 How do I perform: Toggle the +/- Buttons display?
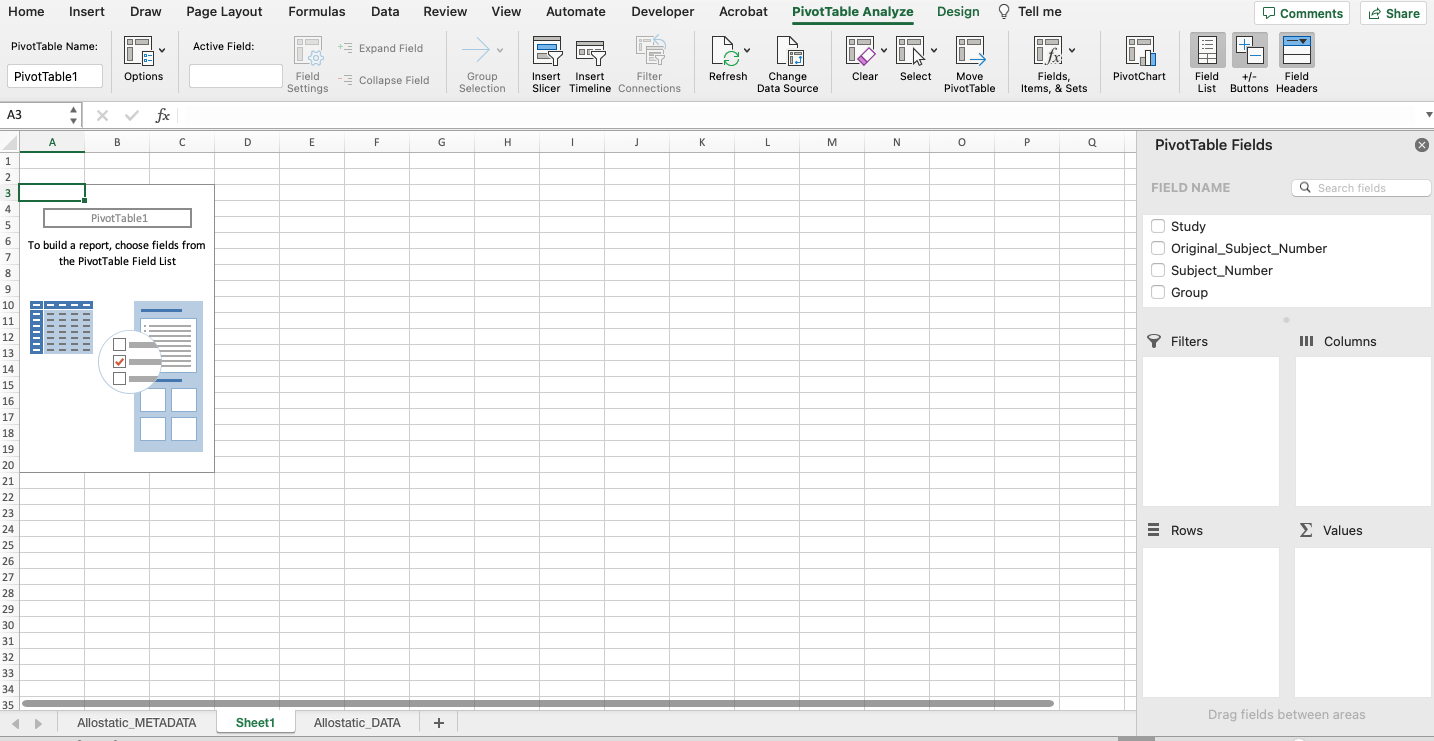(1249, 53)
